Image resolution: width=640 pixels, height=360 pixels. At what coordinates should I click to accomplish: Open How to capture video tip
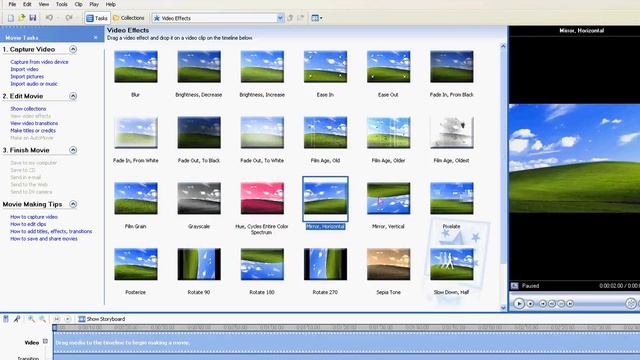(x=34, y=217)
